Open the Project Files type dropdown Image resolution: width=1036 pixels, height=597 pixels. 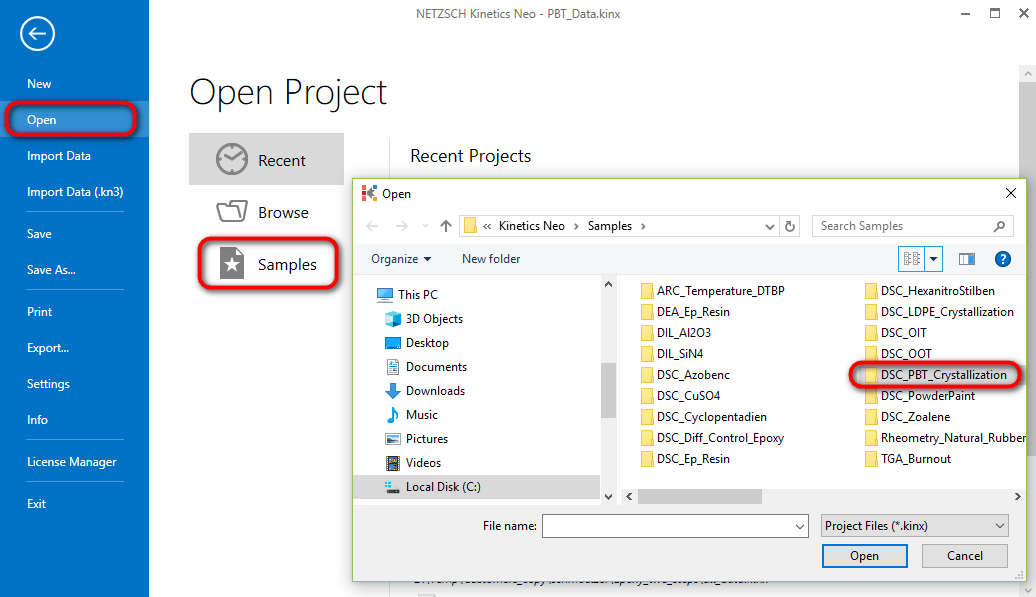(x=914, y=526)
